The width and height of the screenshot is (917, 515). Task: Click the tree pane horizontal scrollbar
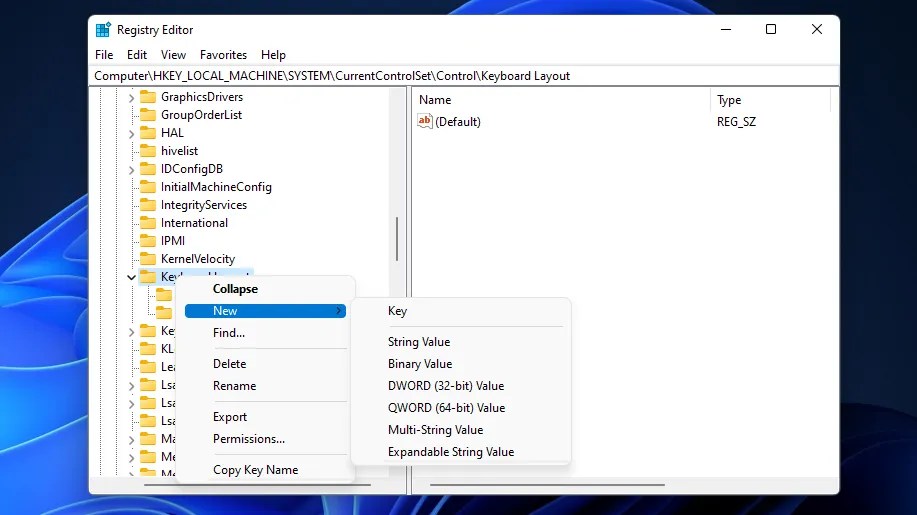click(257, 485)
